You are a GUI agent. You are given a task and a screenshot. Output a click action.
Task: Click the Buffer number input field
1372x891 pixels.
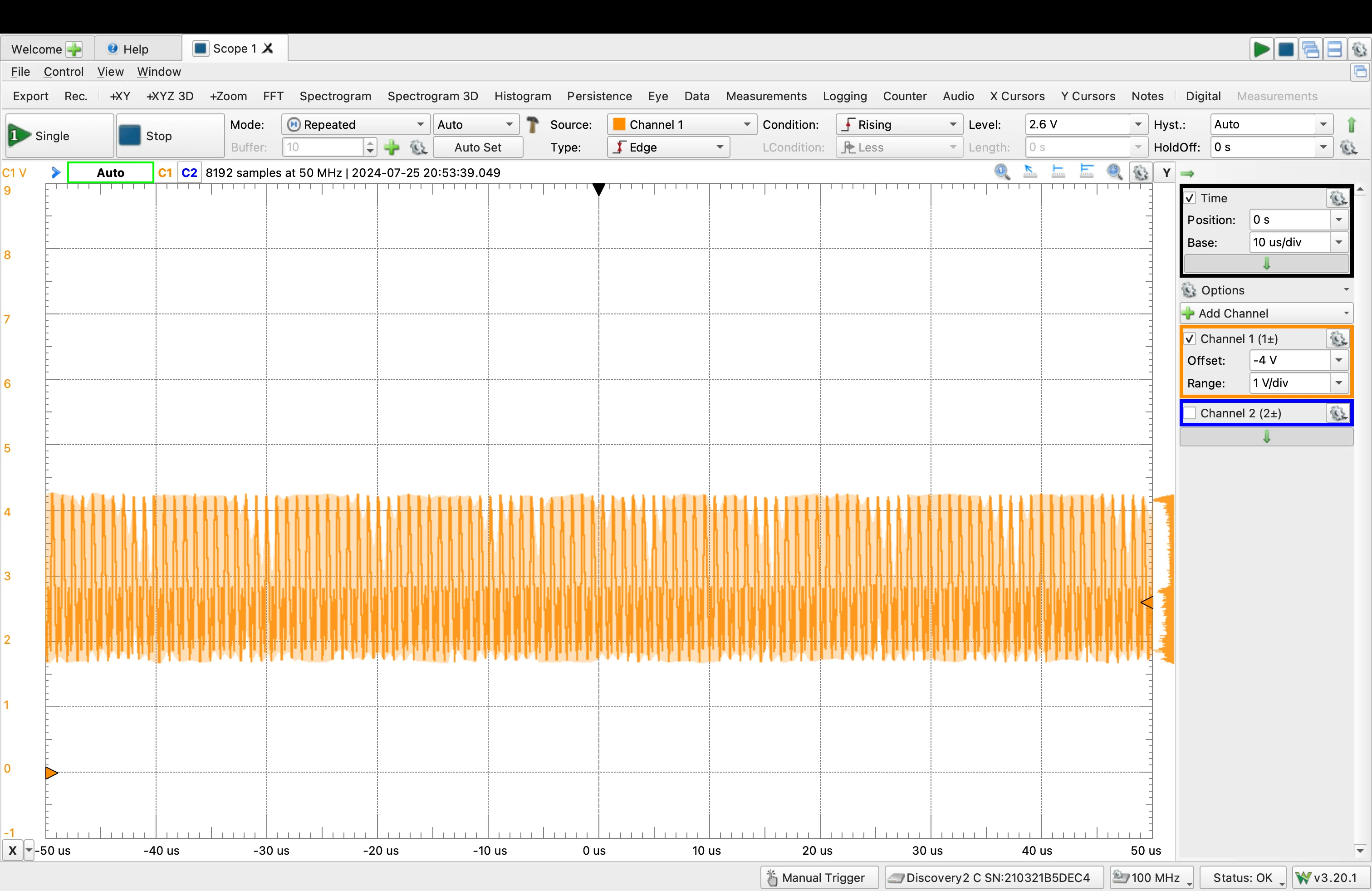[x=323, y=147]
